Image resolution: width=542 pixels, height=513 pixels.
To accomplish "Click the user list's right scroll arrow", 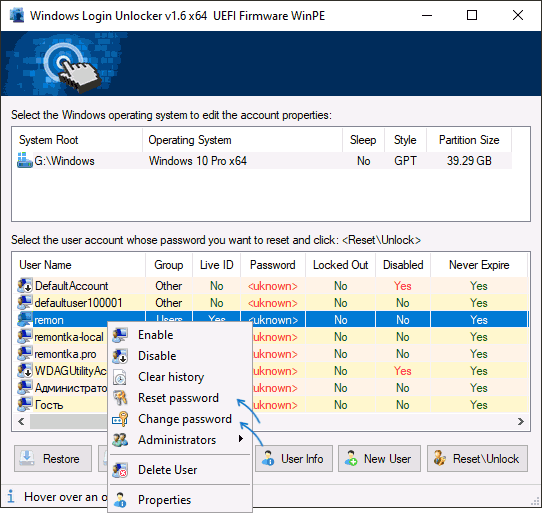I will [521, 421].
